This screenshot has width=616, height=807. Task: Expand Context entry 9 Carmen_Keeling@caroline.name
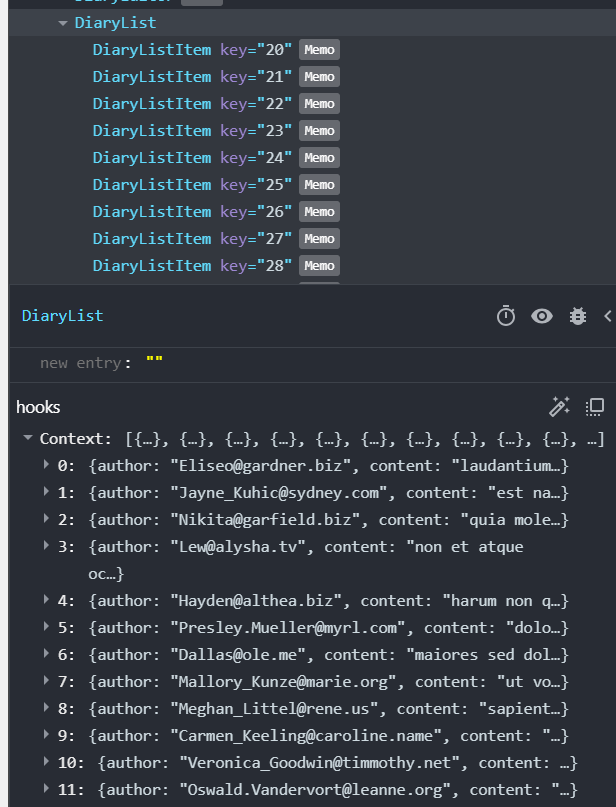click(x=46, y=735)
